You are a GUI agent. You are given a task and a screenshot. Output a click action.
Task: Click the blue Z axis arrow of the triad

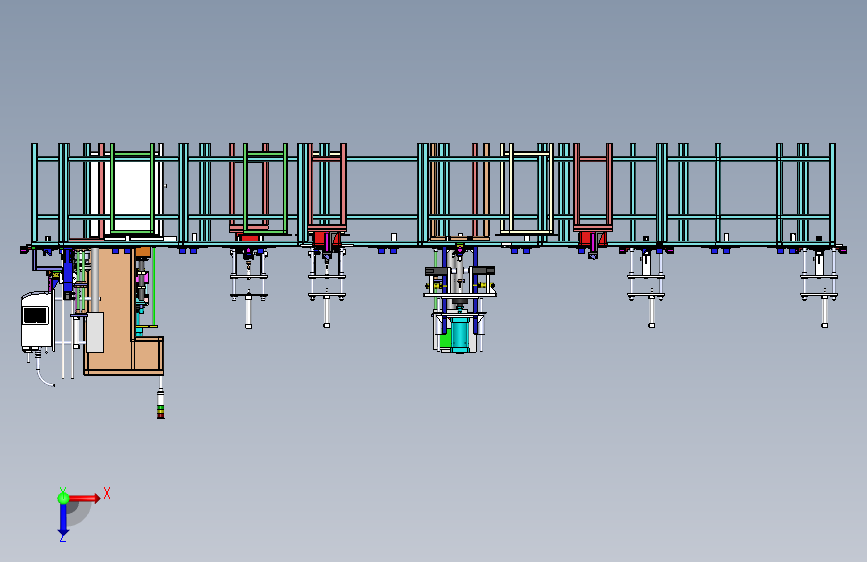click(x=63, y=520)
